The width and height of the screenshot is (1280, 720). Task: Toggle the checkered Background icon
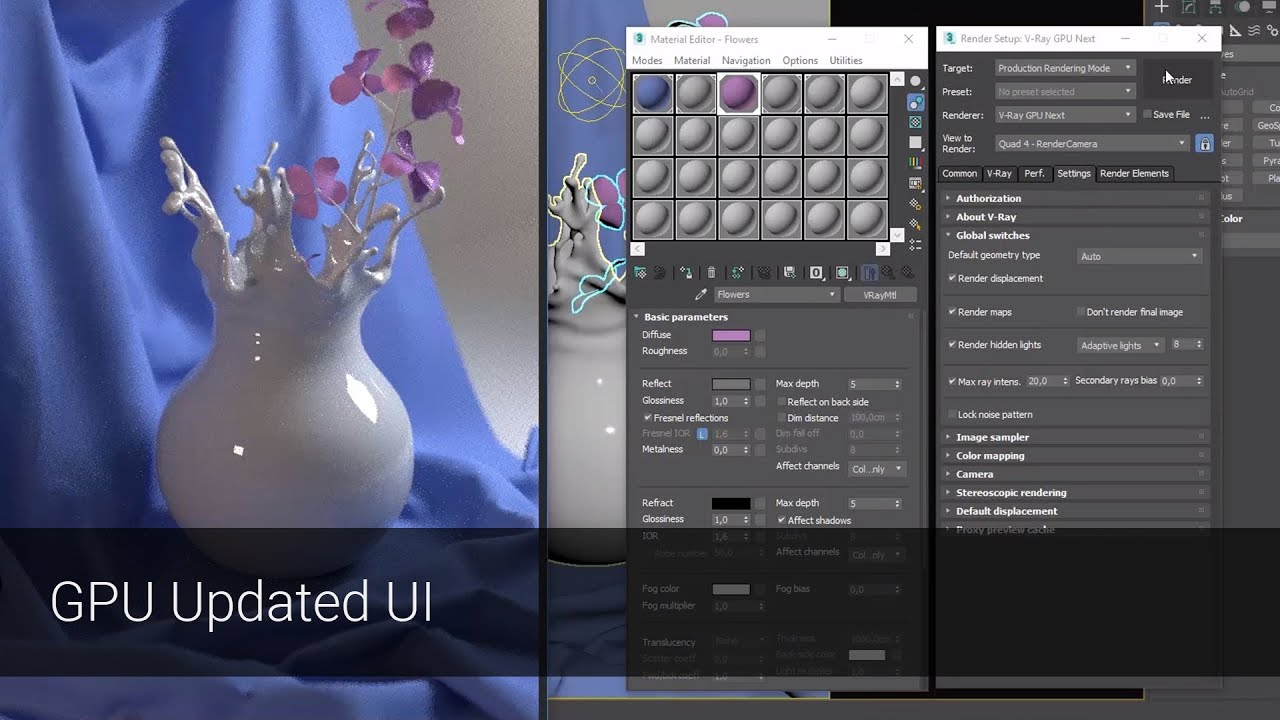(915, 122)
